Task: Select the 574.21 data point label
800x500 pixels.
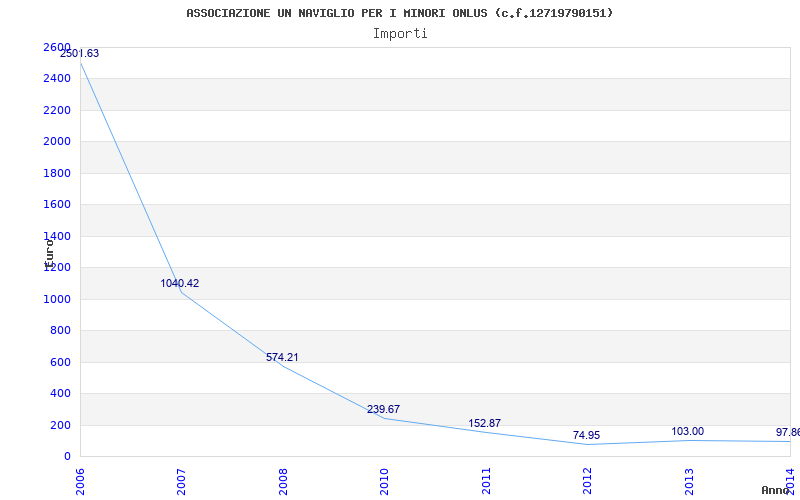Action: [x=282, y=357]
